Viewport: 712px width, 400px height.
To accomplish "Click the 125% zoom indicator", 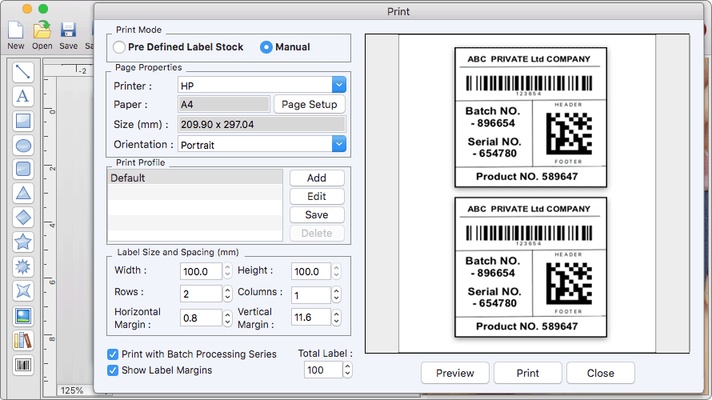I will click(72, 390).
